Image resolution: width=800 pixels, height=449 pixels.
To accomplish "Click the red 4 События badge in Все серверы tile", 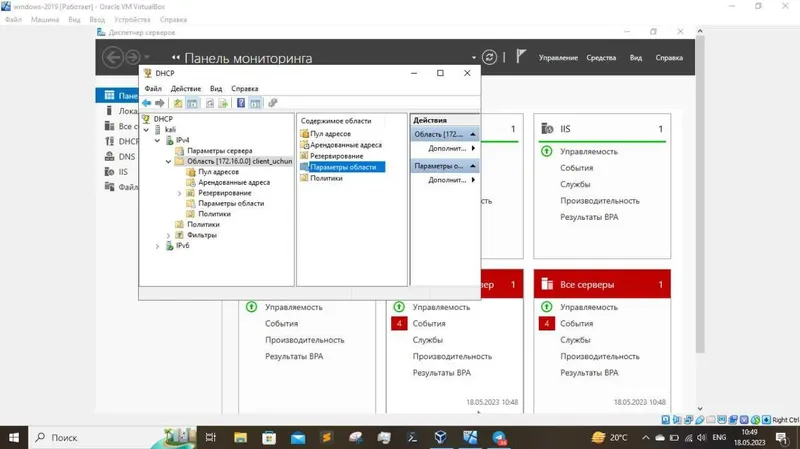I will click(x=546, y=323).
